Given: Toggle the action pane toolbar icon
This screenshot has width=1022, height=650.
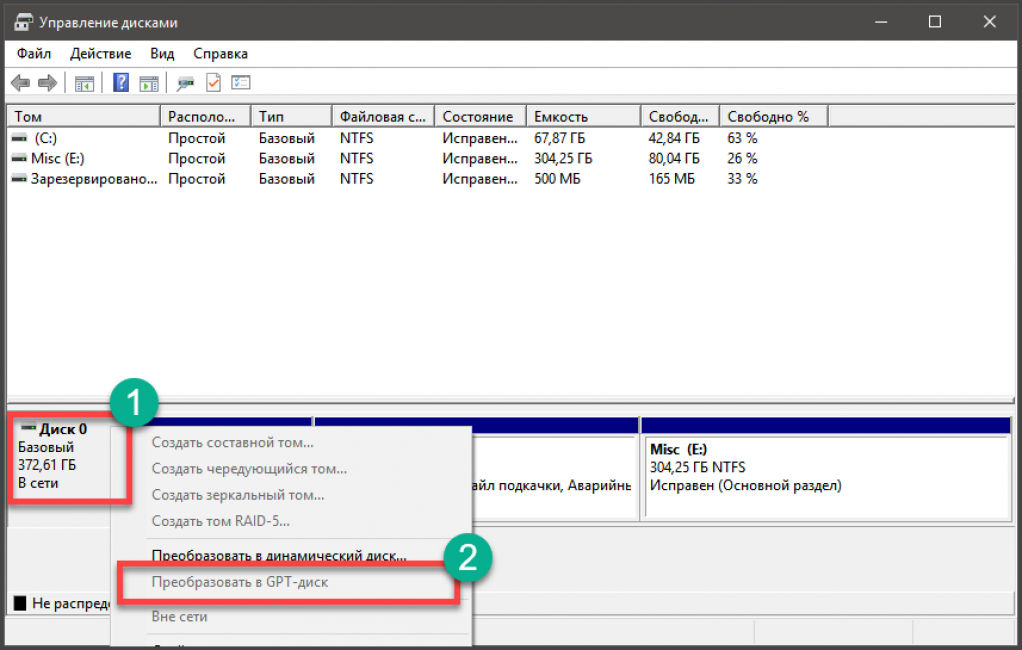Looking at the screenshot, I should 148,83.
